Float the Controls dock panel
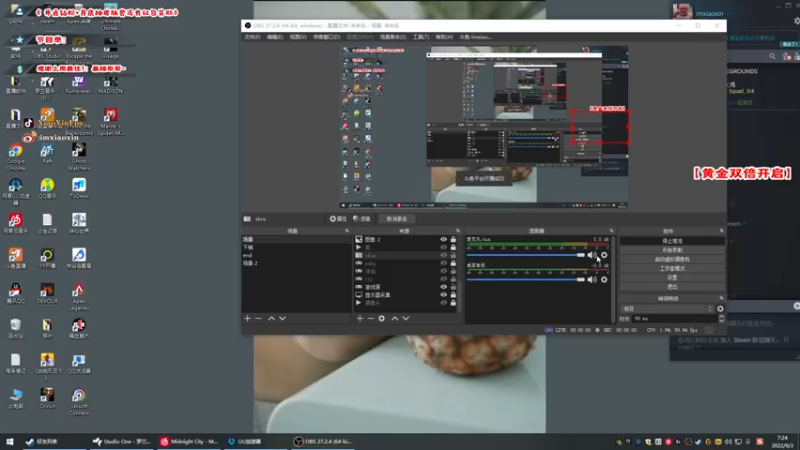800x450 pixels. point(721,231)
